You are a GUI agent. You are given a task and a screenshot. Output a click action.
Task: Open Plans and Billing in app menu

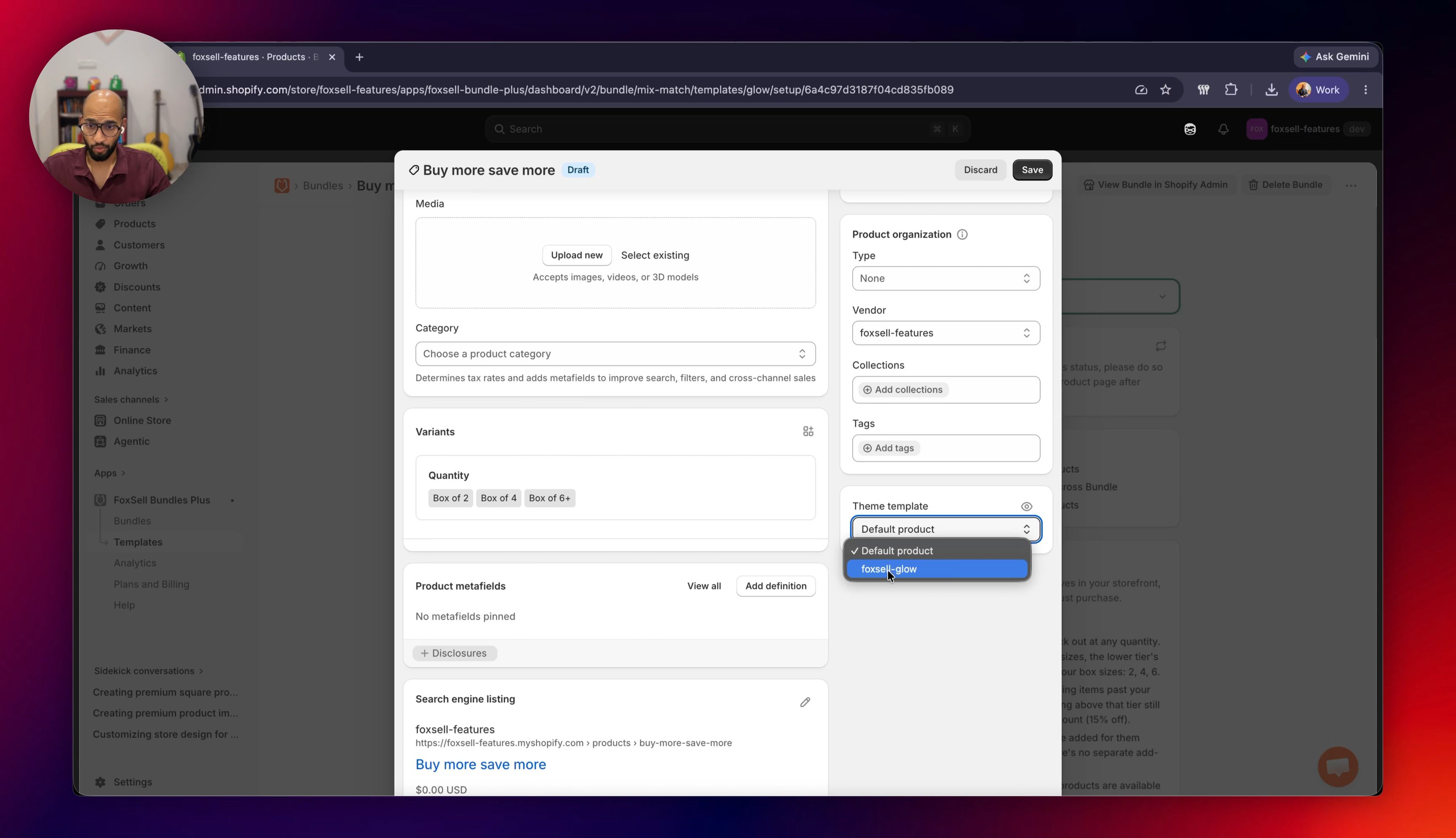[151, 584]
